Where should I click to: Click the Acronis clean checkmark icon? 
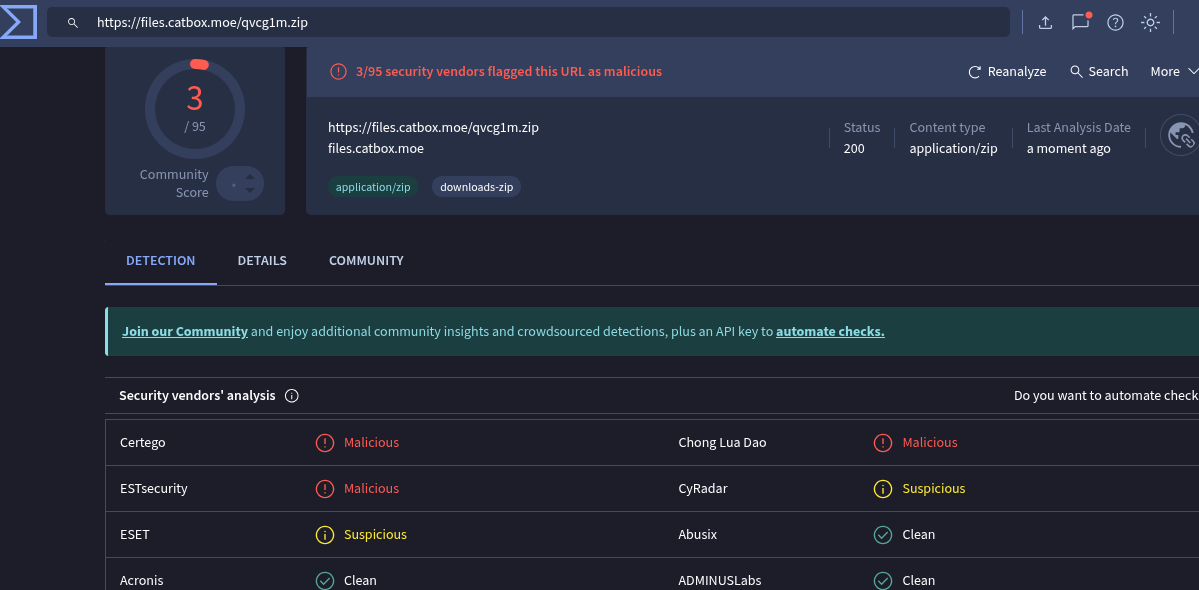point(325,580)
